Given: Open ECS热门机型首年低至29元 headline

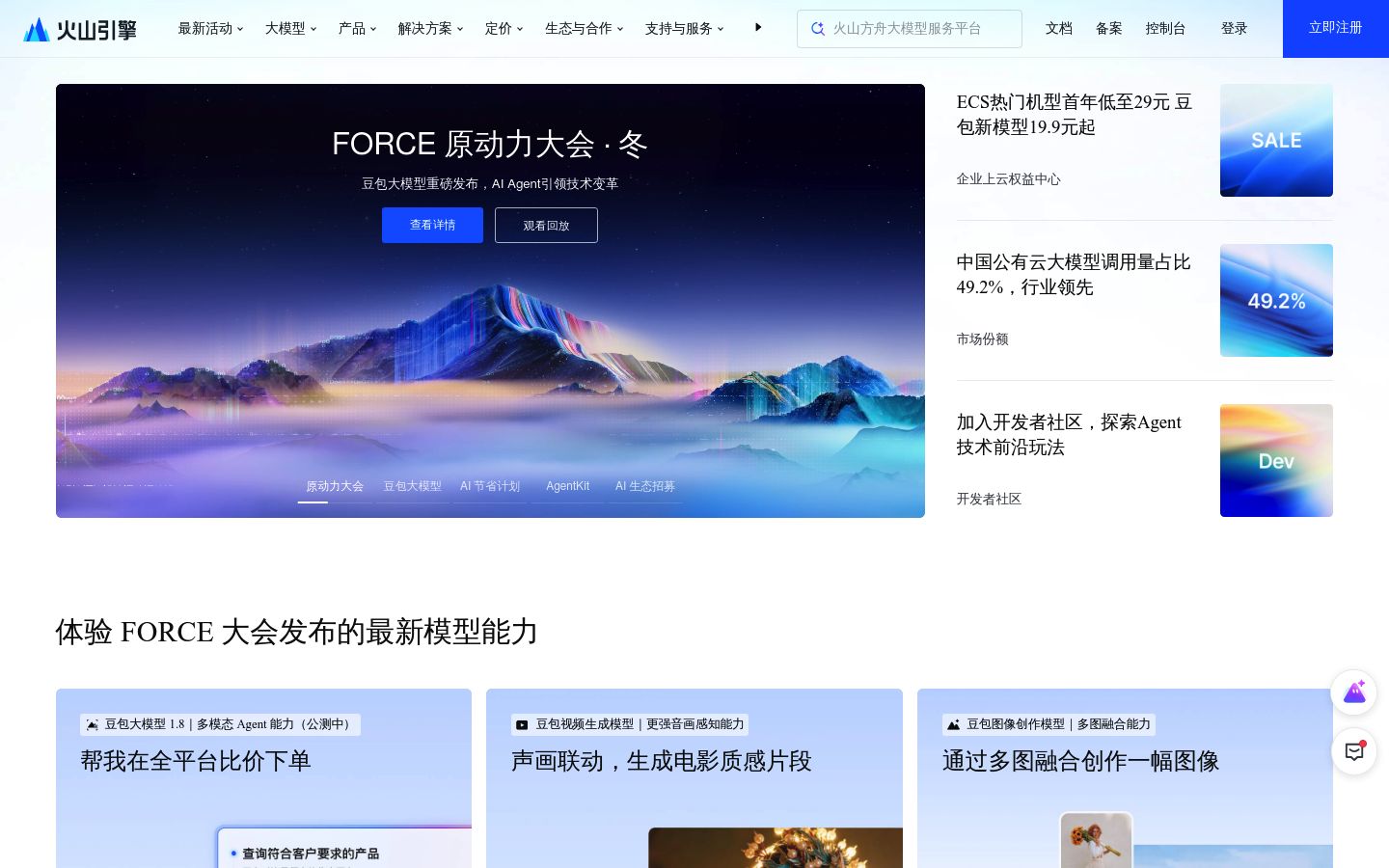Looking at the screenshot, I should click(x=1075, y=115).
